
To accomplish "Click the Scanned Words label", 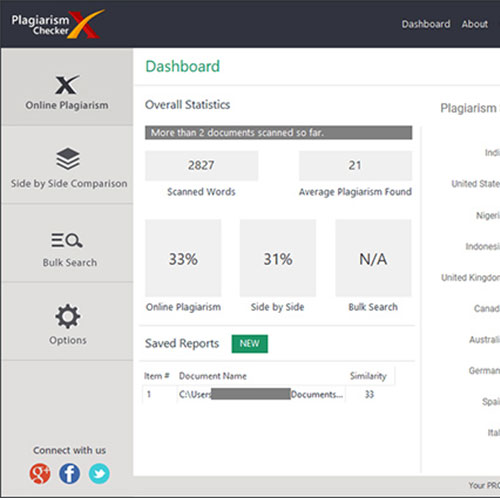I will tap(201, 192).
